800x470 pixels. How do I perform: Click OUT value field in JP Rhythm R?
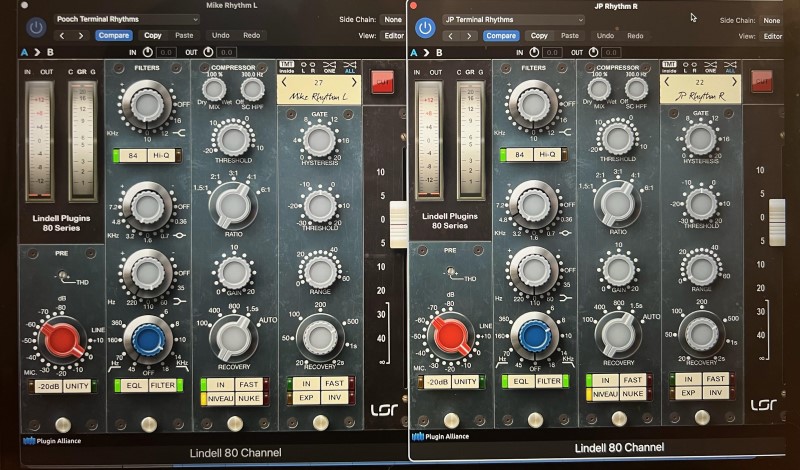point(610,53)
